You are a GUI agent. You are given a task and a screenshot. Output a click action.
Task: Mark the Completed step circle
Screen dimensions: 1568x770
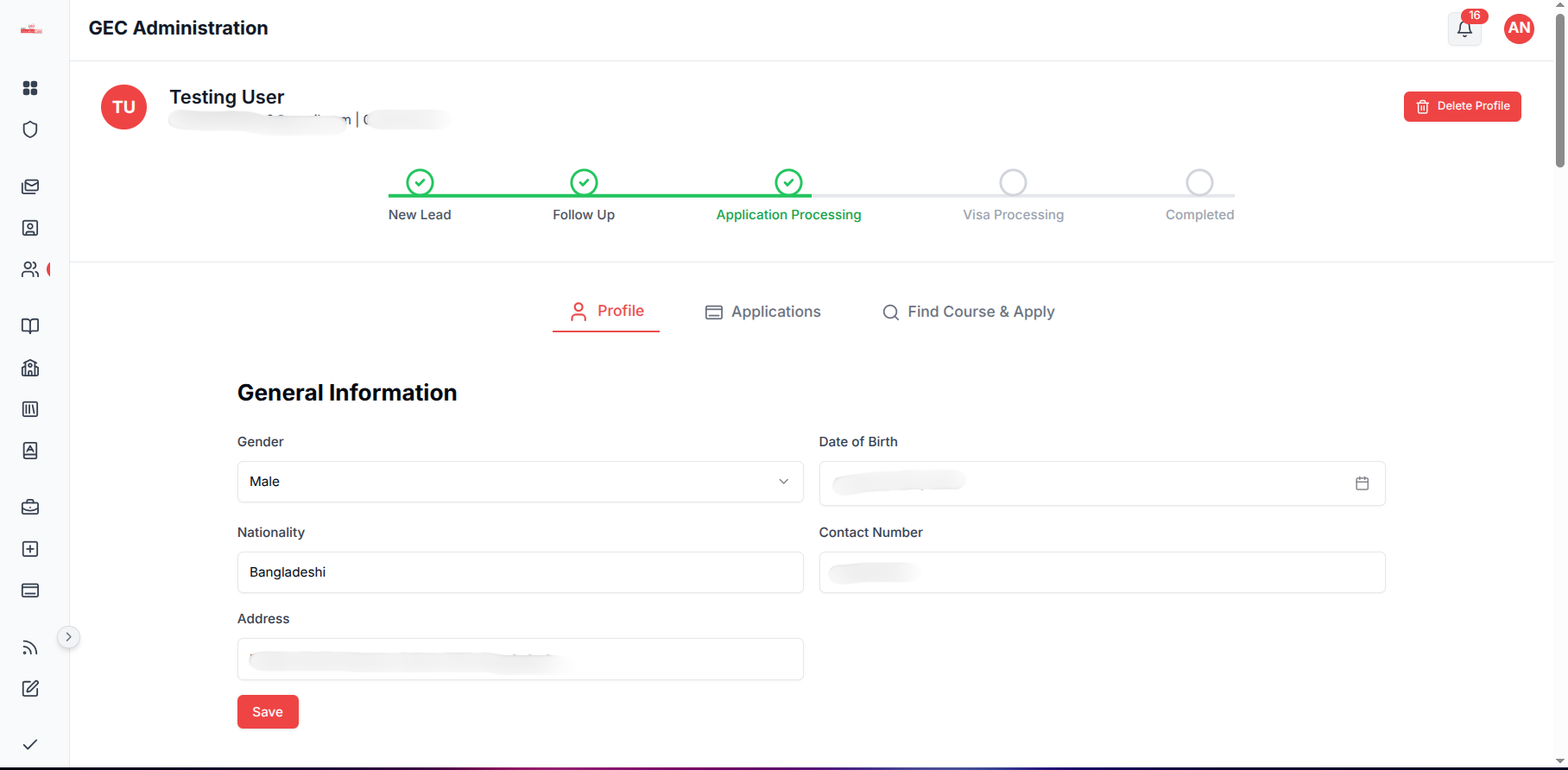tap(1199, 183)
